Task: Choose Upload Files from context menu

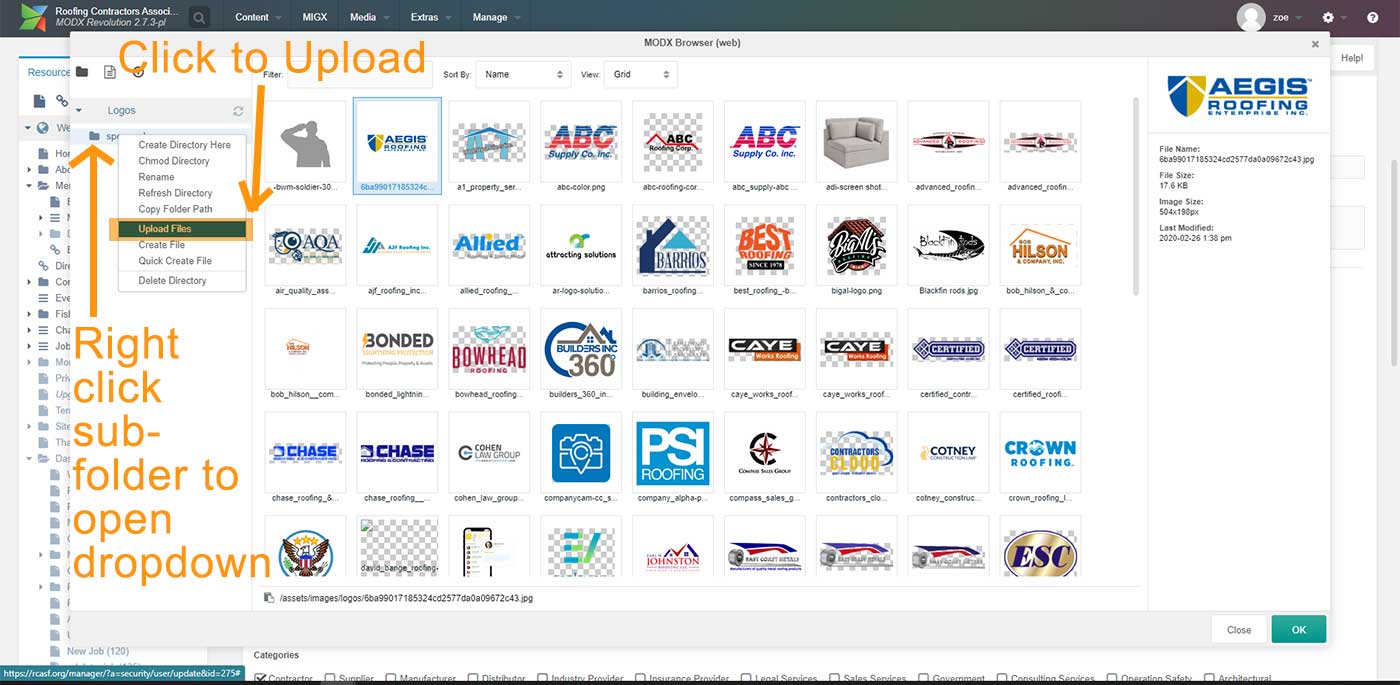Action: (x=182, y=229)
